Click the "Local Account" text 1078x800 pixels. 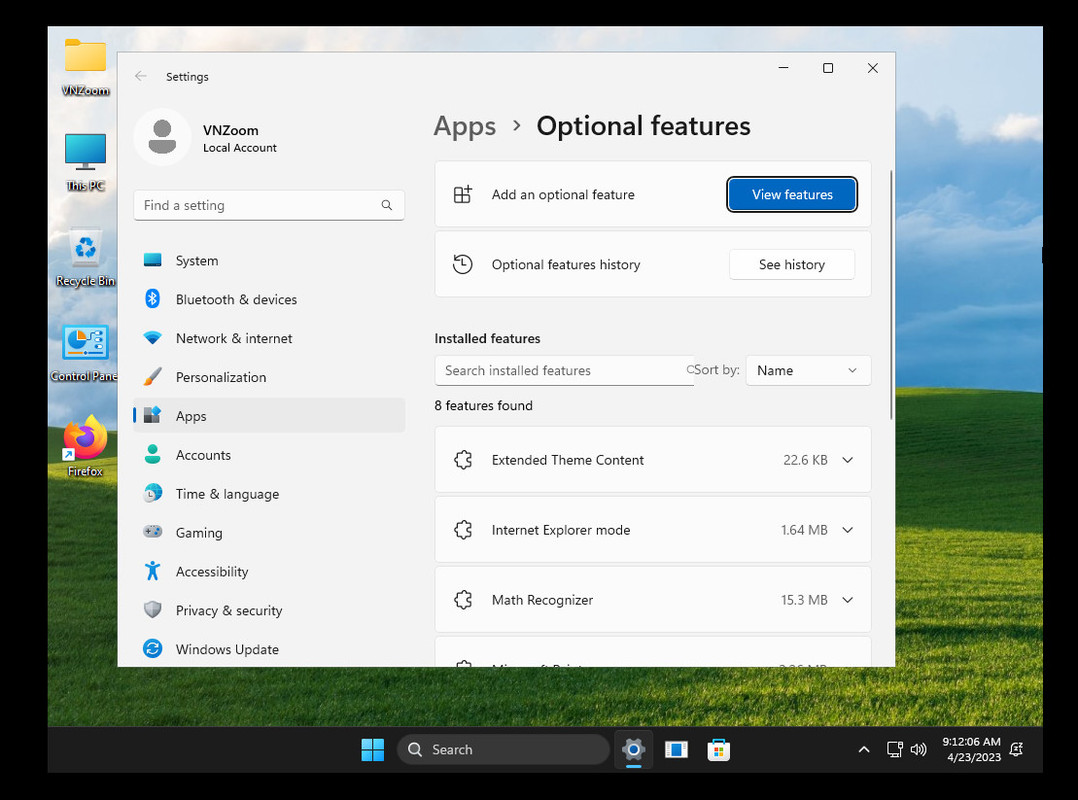click(x=239, y=148)
